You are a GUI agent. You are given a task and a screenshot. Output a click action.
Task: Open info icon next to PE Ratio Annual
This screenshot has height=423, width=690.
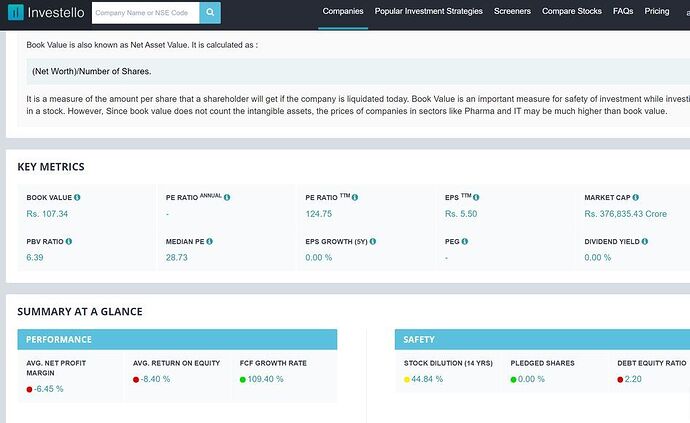coord(229,198)
